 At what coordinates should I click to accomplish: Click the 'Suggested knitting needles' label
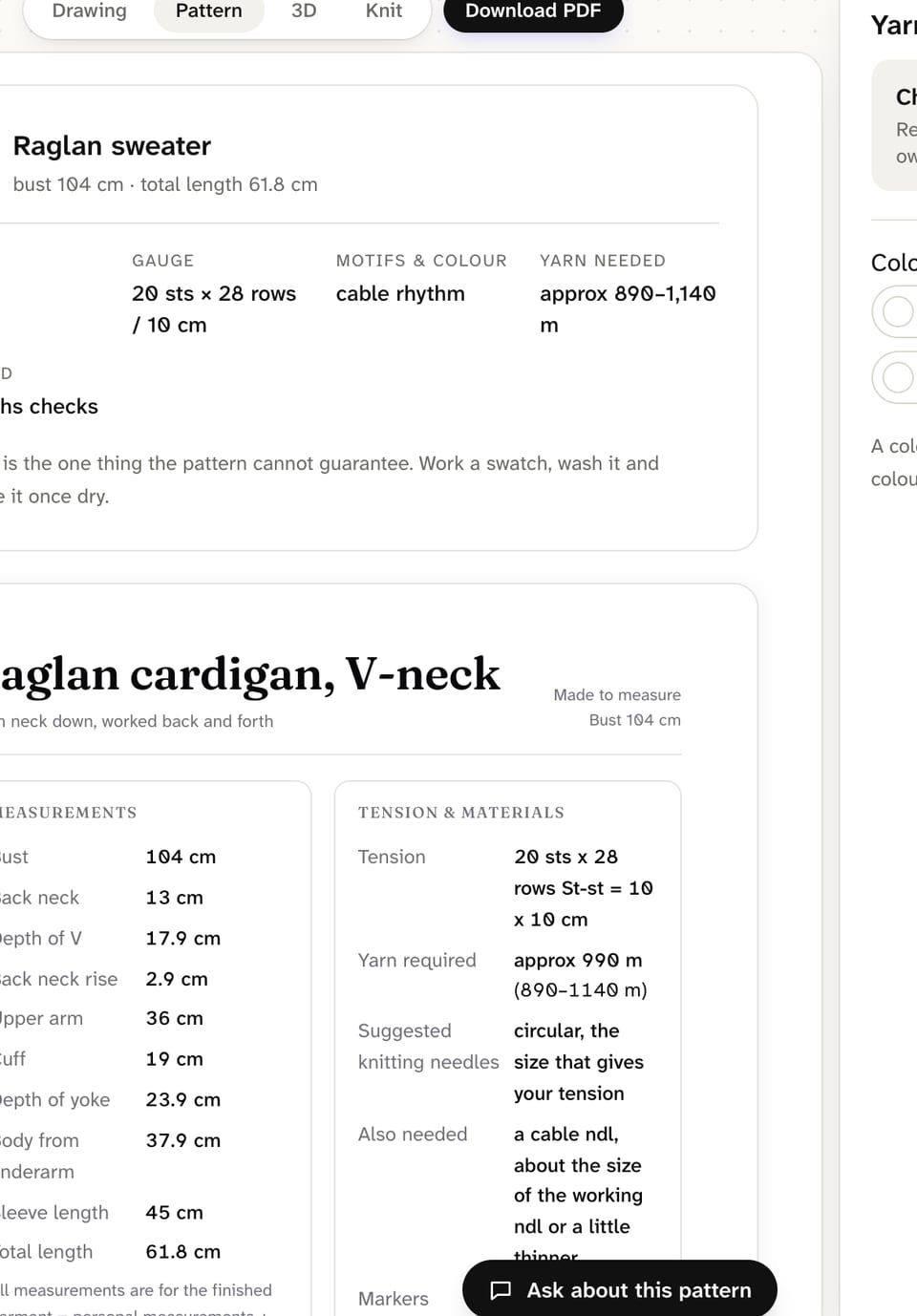tap(428, 1046)
